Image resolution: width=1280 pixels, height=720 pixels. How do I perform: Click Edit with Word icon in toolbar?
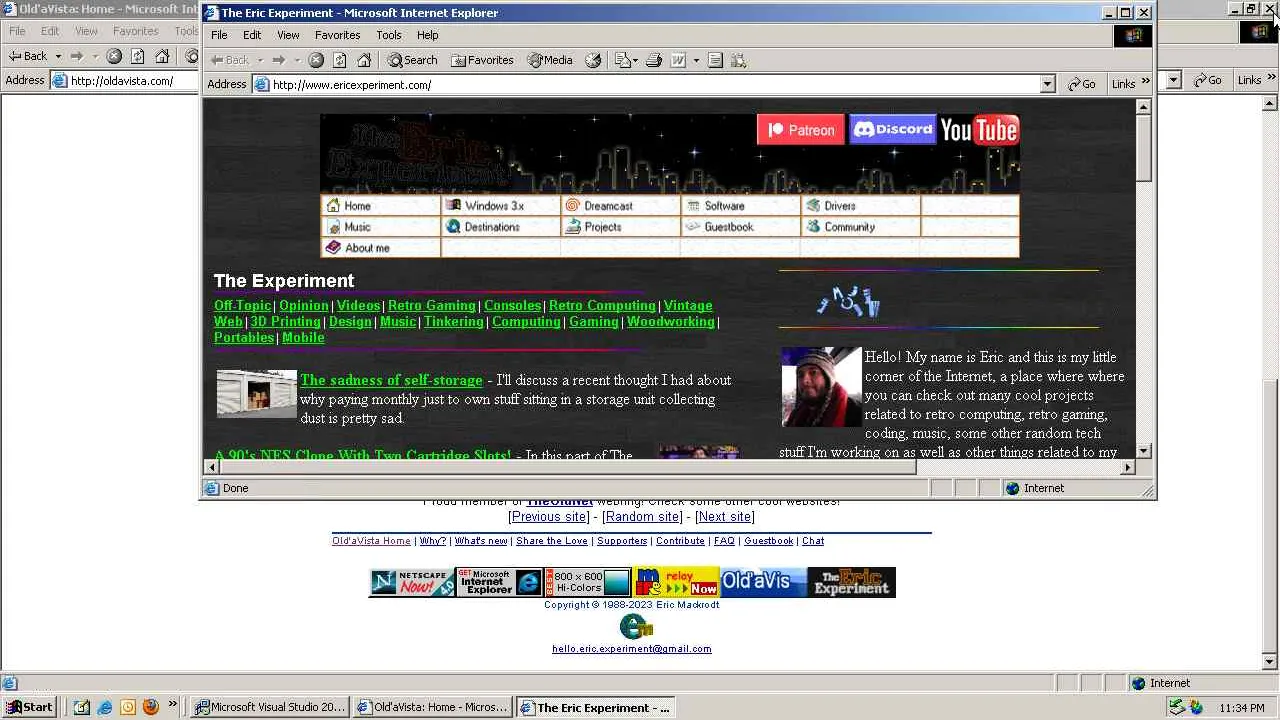678,60
